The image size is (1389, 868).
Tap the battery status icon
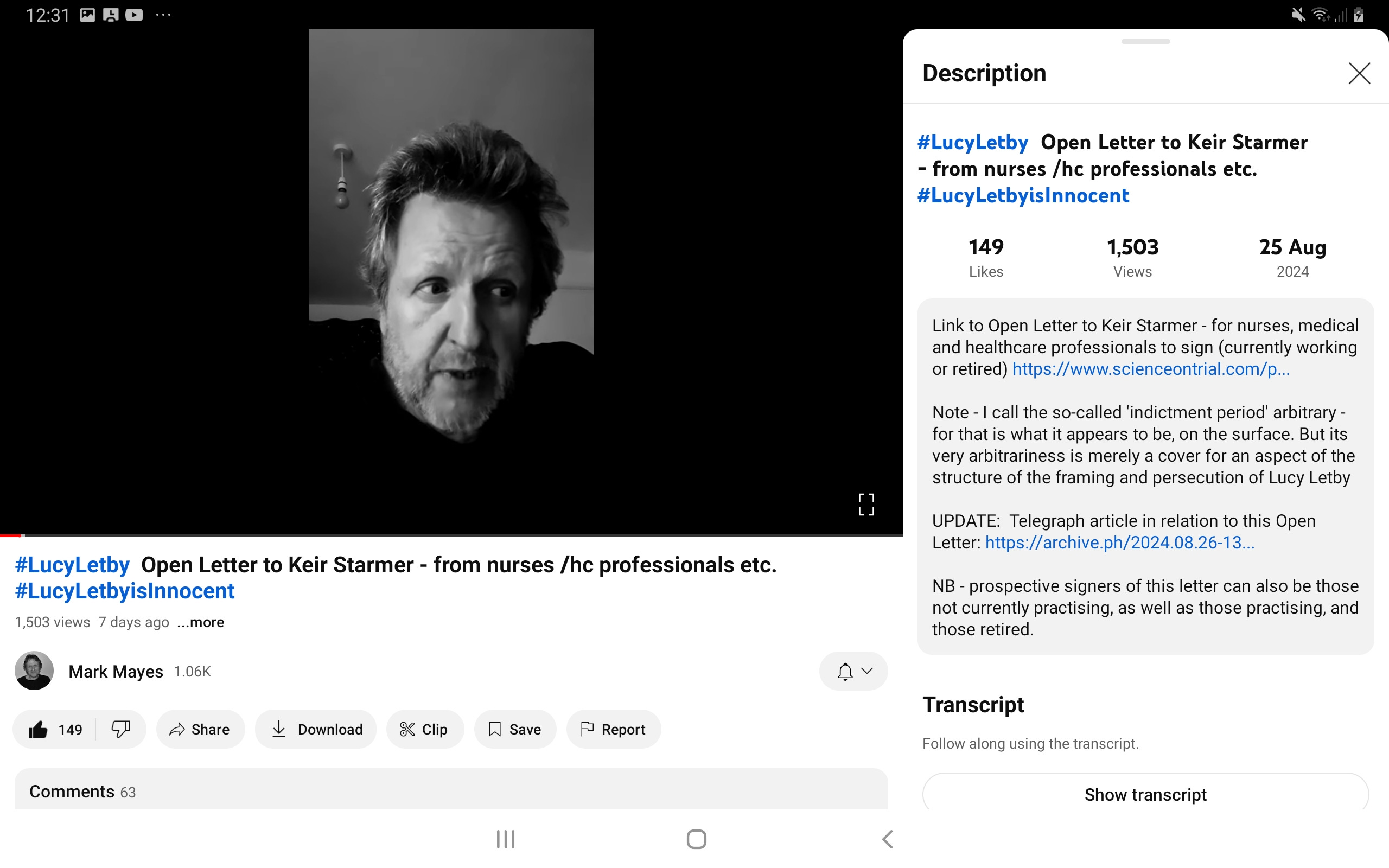(x=1359, y=15)
